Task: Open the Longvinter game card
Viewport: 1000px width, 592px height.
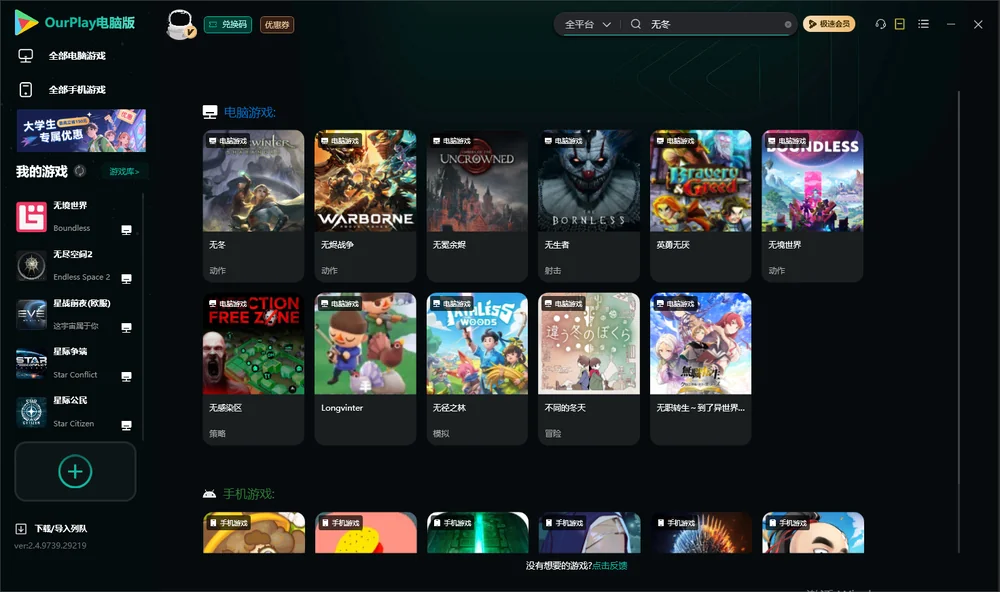Action: tap(365, 369)
